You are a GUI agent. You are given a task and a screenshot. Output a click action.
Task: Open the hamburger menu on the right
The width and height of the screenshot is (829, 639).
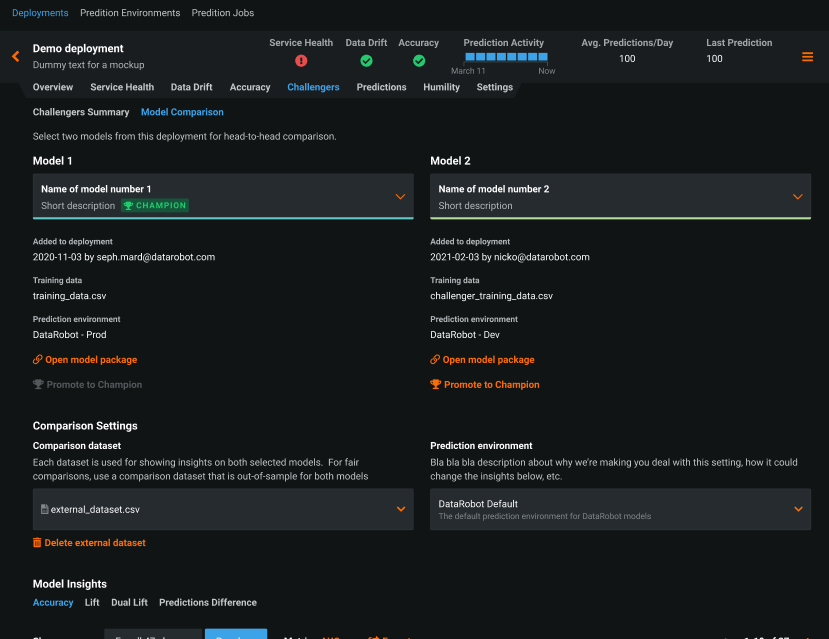coord(807,57)
